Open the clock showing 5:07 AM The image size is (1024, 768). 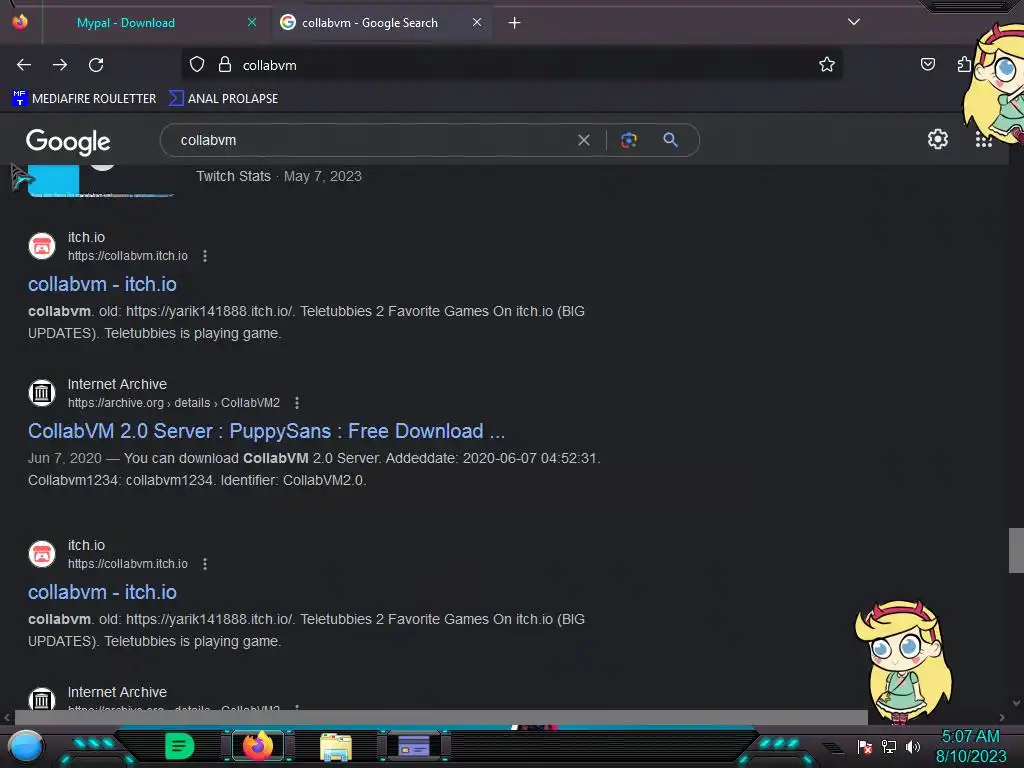pos(971,746)
